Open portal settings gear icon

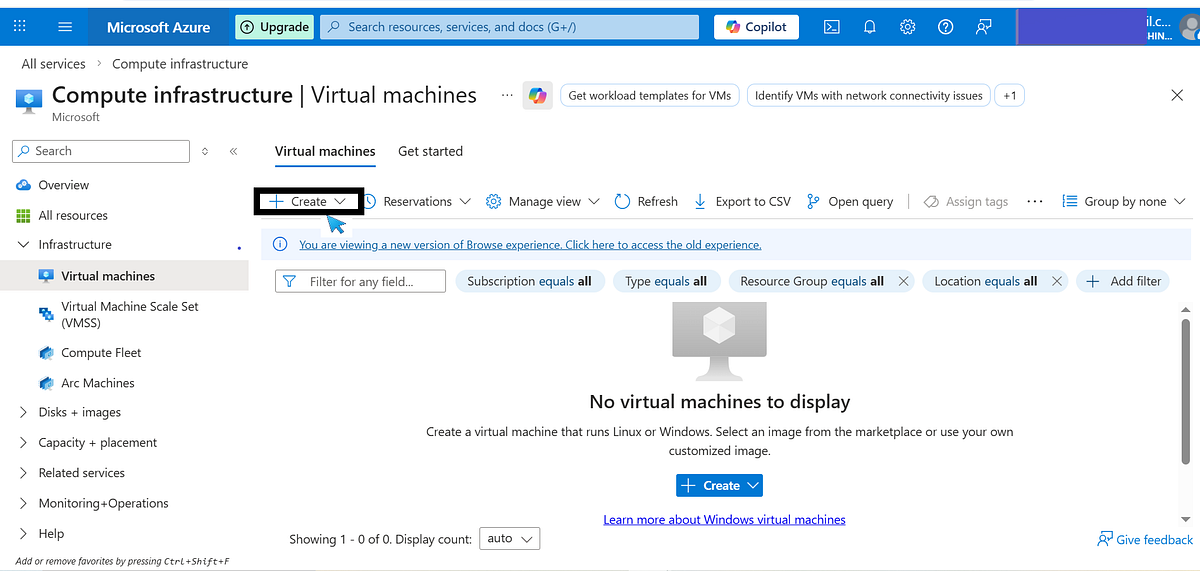point(907,27)
